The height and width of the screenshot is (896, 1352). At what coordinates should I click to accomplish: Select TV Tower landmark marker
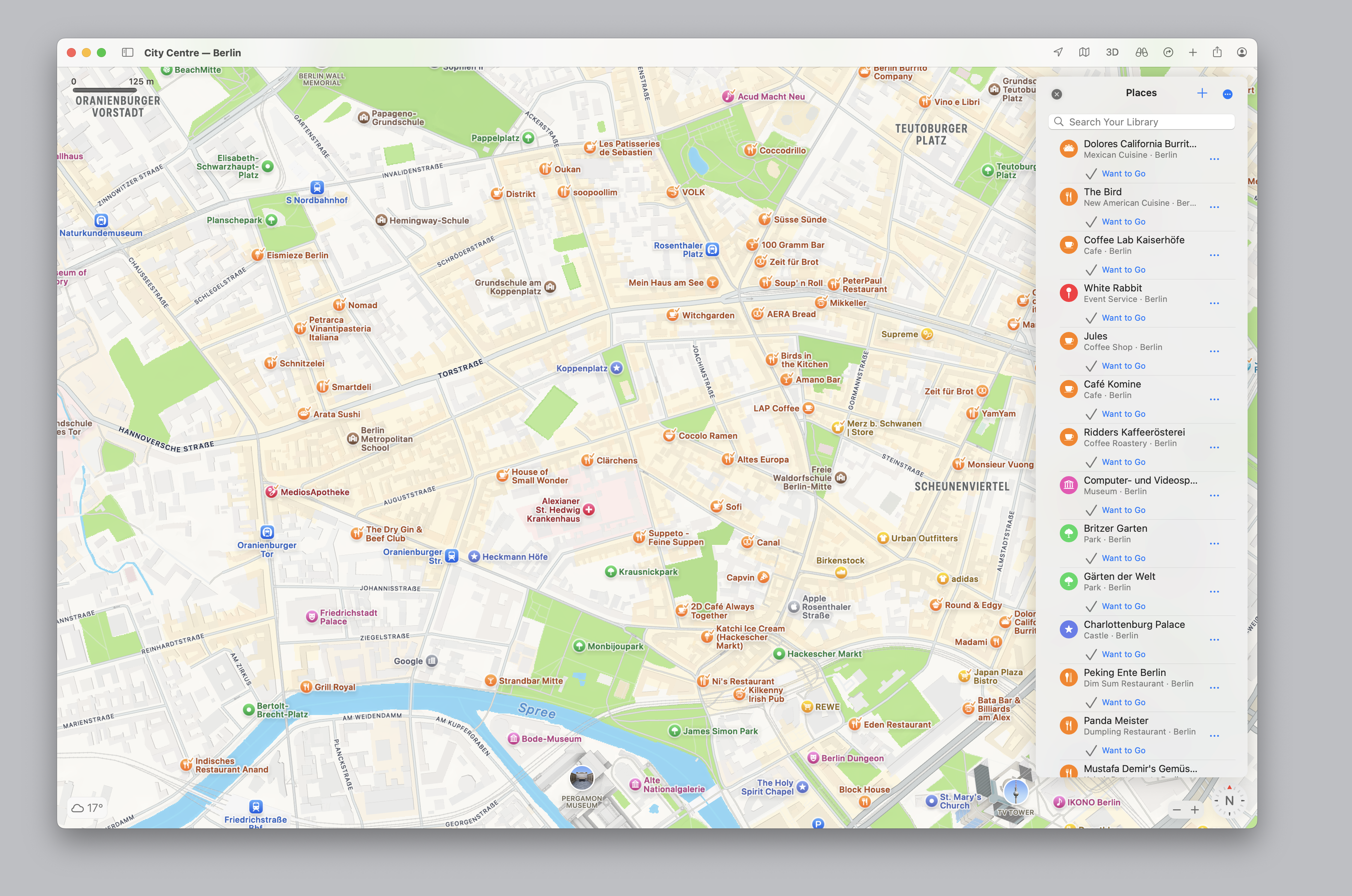pyautogui.click(x=1016, y=793)
